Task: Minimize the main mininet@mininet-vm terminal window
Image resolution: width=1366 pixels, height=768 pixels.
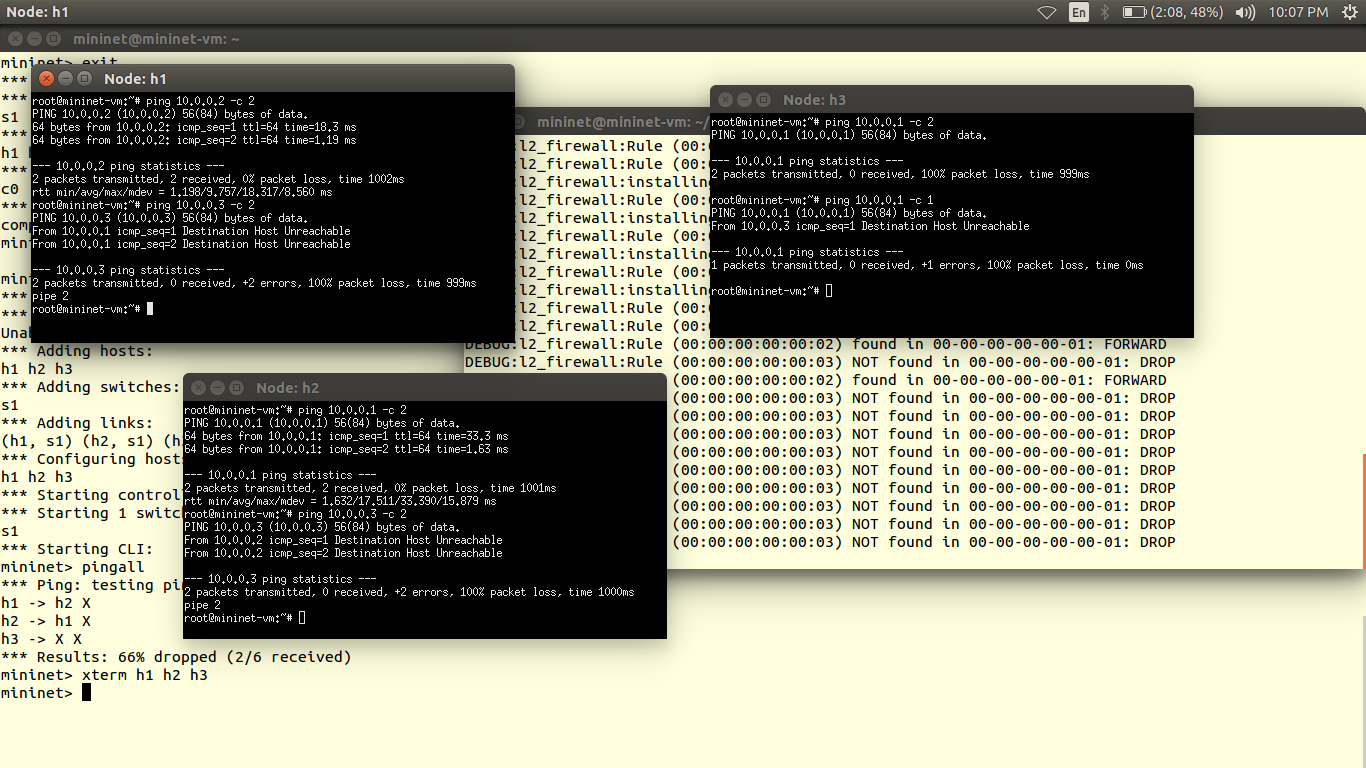Action: [x=33, y=38]
